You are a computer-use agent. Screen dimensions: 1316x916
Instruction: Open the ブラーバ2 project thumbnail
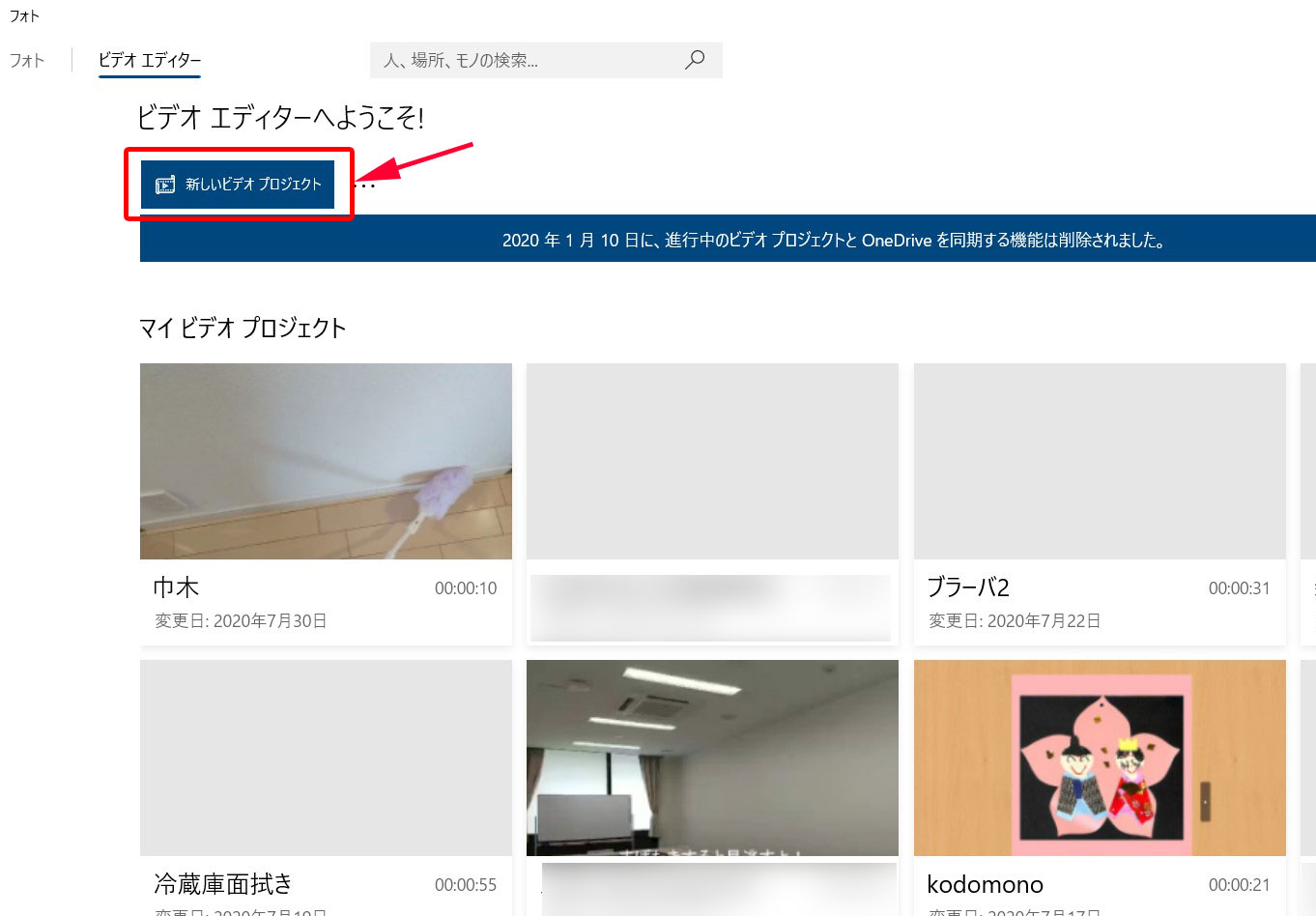click(x=1100, y=461)
